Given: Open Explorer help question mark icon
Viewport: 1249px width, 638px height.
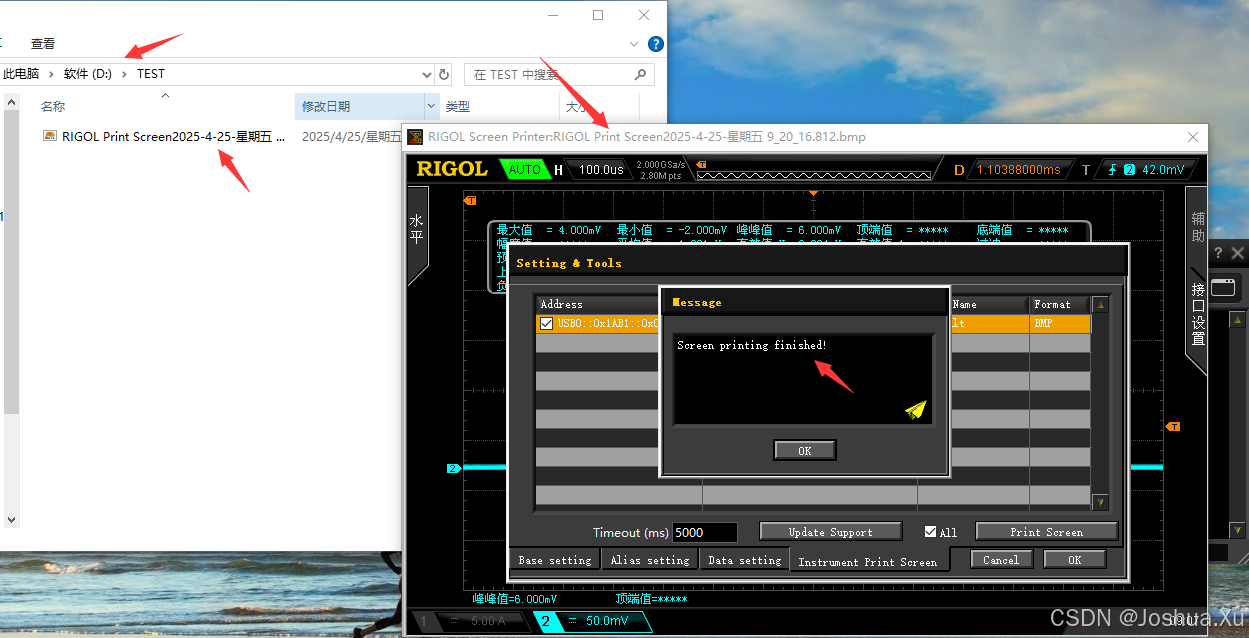Looking at the screenshot, I should coord(656,44).
